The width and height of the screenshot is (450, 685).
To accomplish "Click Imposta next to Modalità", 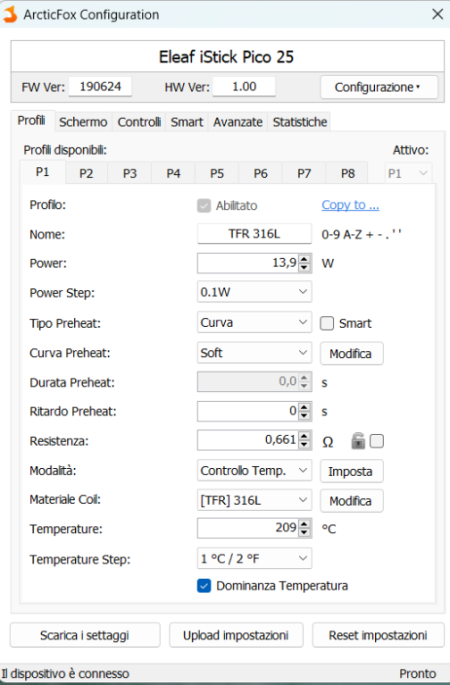I will pyautogui.click(x=352, y=471).
